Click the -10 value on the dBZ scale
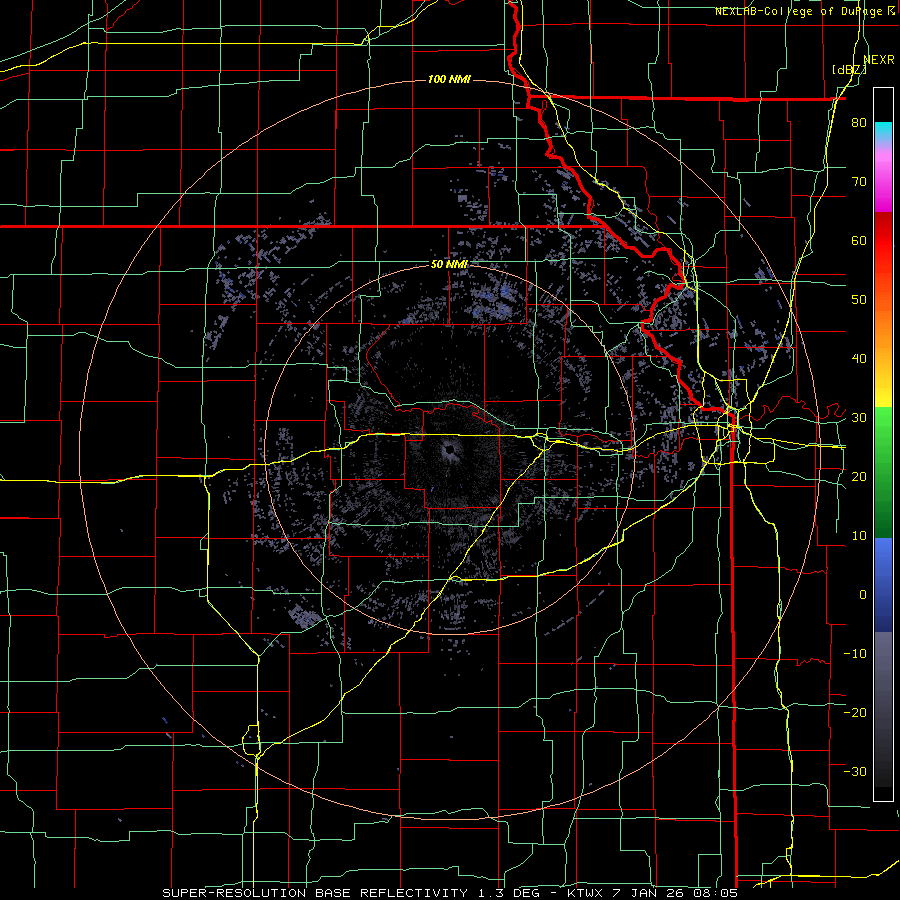The height and width of the screenshot is (900, 900). 855,653
